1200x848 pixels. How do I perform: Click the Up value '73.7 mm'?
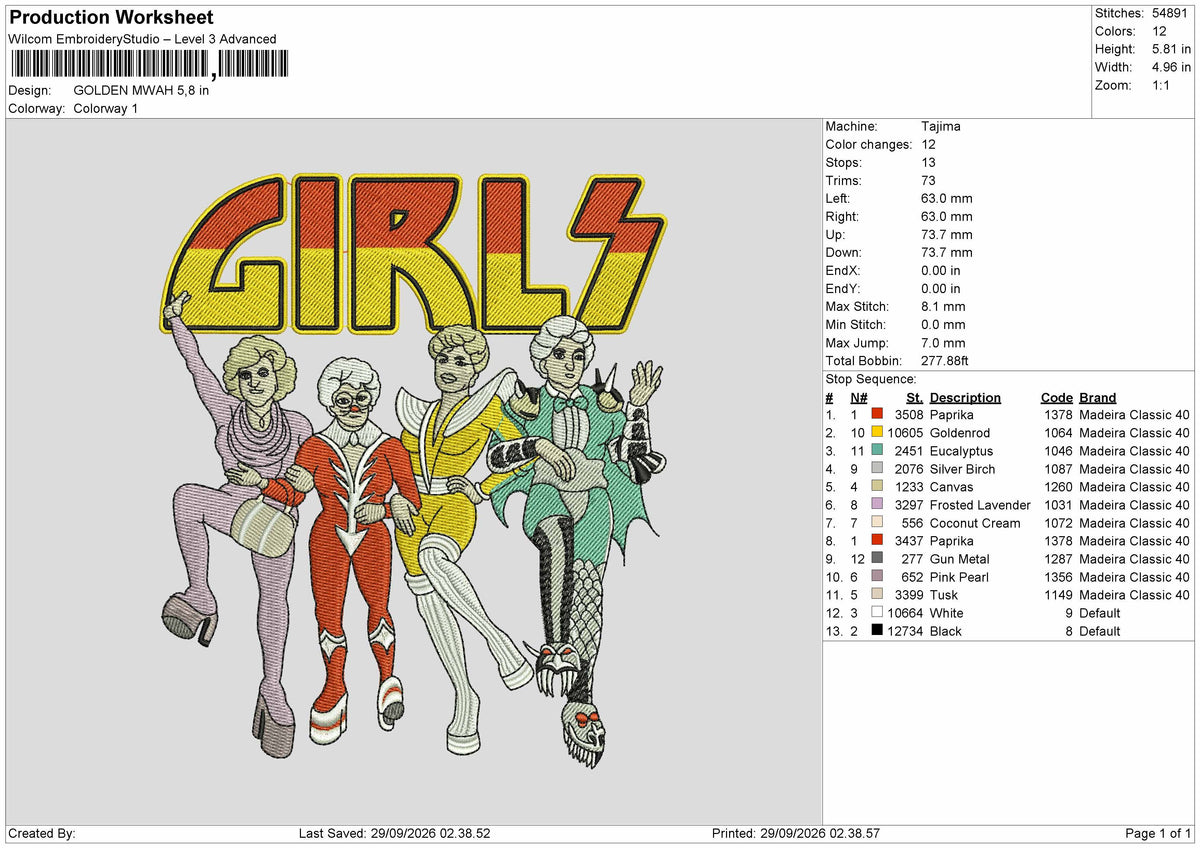coord(946,234)
